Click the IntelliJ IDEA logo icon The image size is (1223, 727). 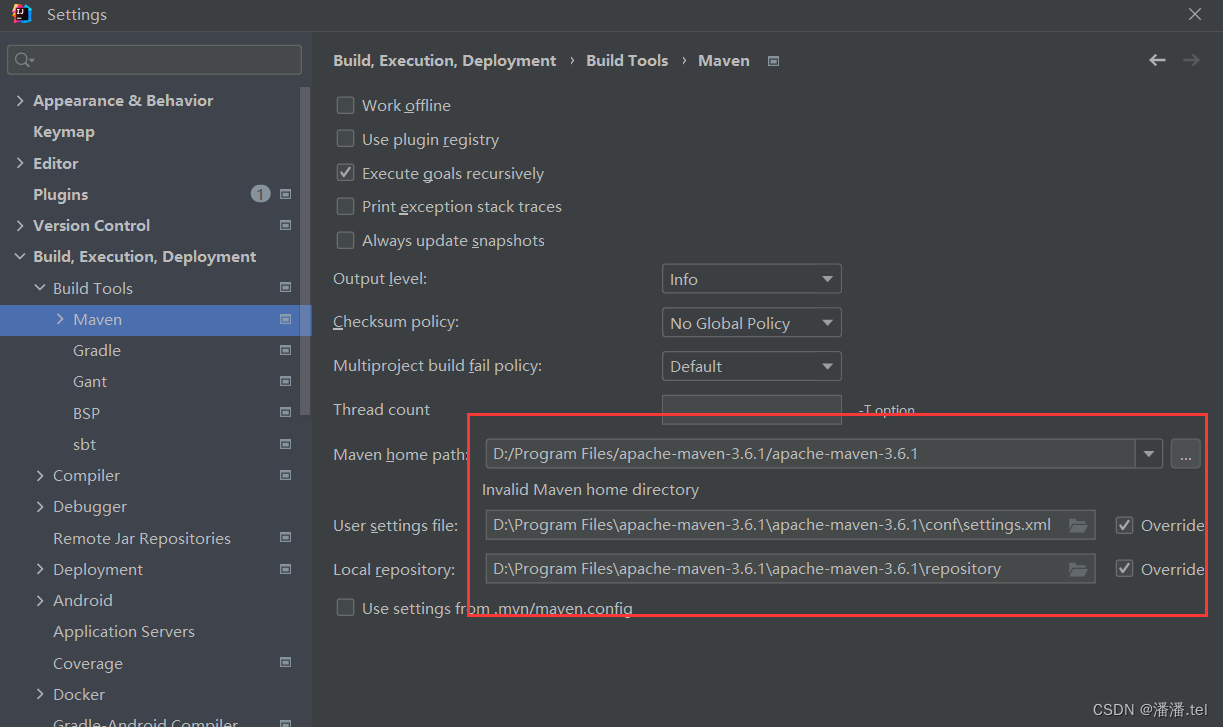click(22, 14)
